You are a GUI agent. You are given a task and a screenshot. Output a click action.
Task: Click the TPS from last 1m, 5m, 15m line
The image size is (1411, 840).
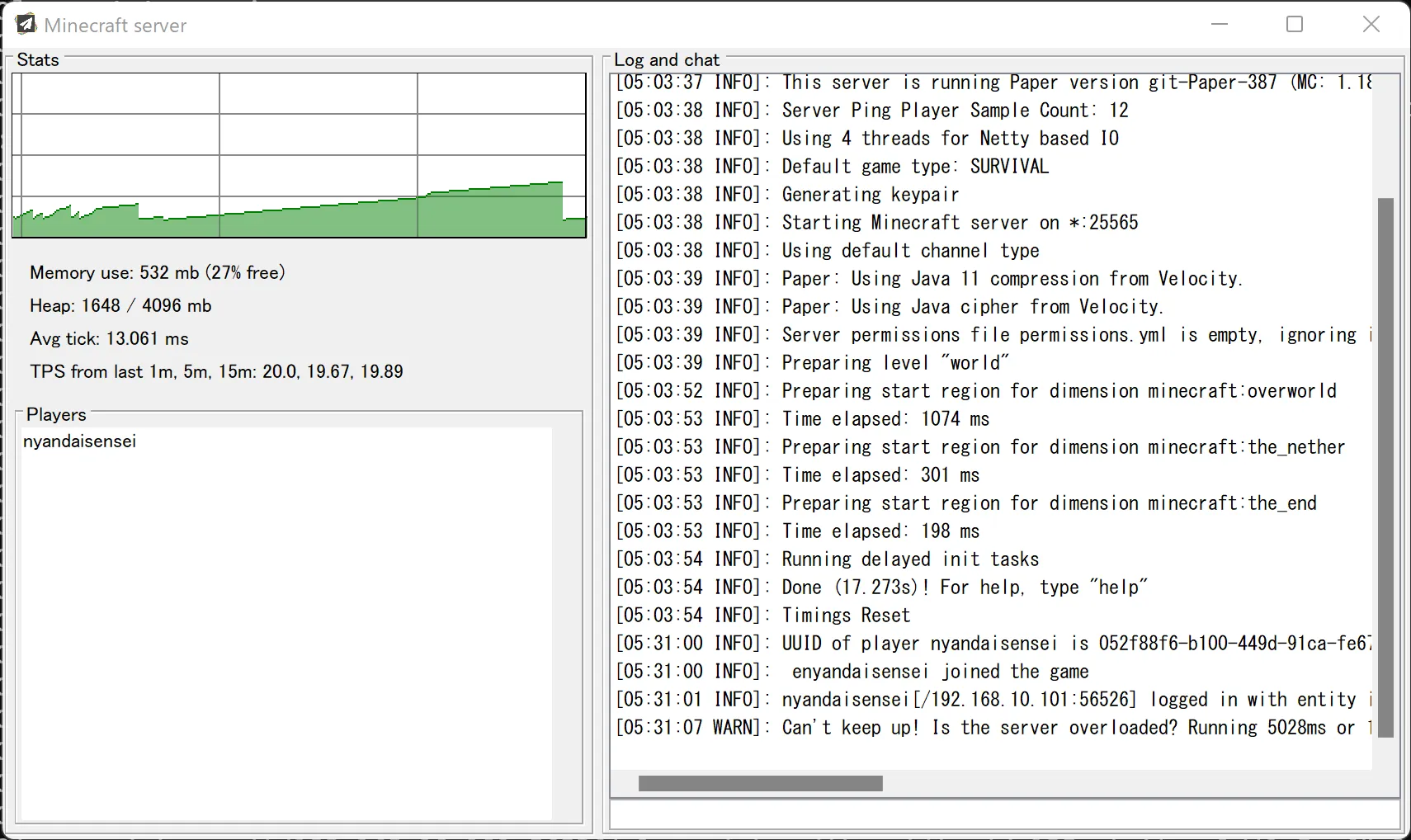click(216, 372)
